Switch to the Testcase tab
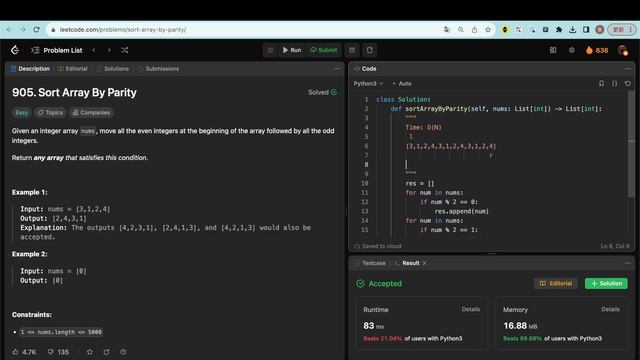 pyautogui.click(x=370, y=263)
